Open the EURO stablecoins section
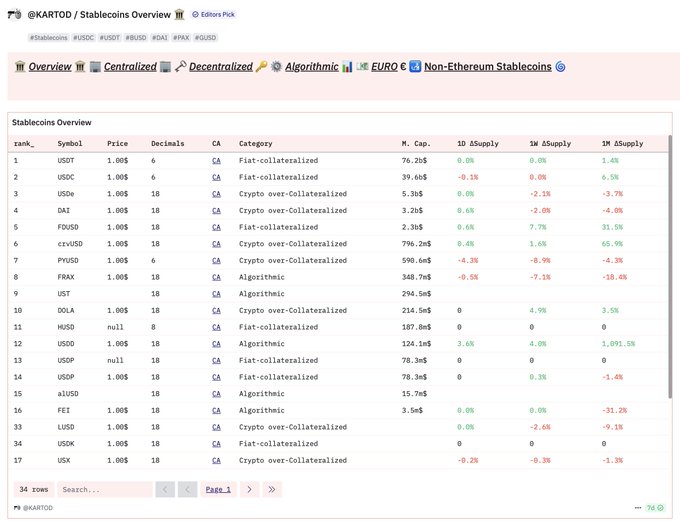Image resolution: width=680 pixels, height=521 pixels. [x=384, y=67]
